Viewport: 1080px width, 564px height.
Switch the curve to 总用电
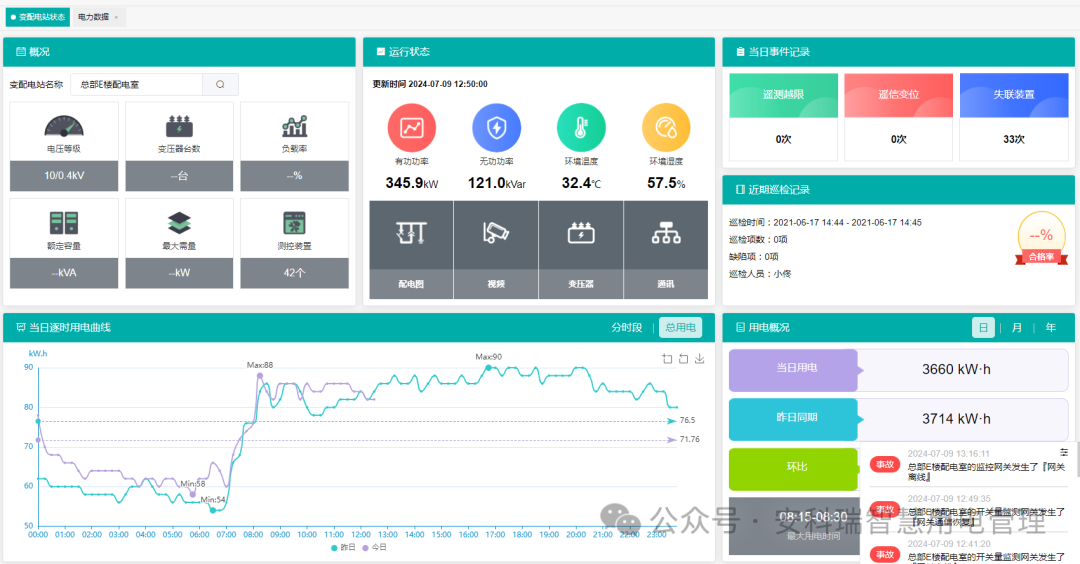click(681, 328)
